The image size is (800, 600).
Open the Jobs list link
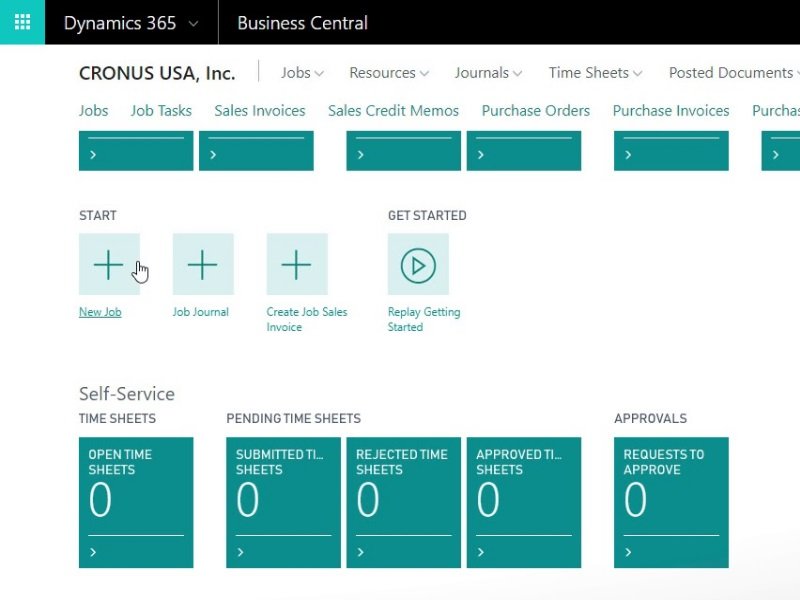[x=93, y=111]
